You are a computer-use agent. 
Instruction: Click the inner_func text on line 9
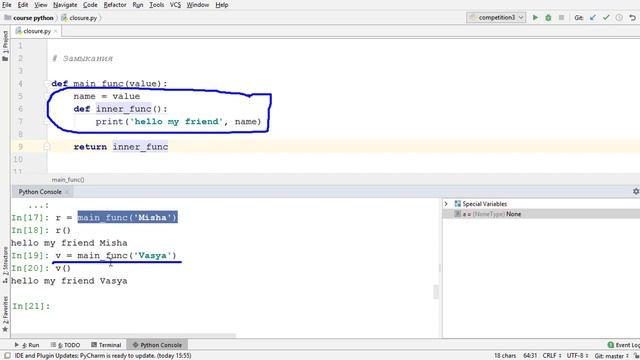tap(140, 147)
